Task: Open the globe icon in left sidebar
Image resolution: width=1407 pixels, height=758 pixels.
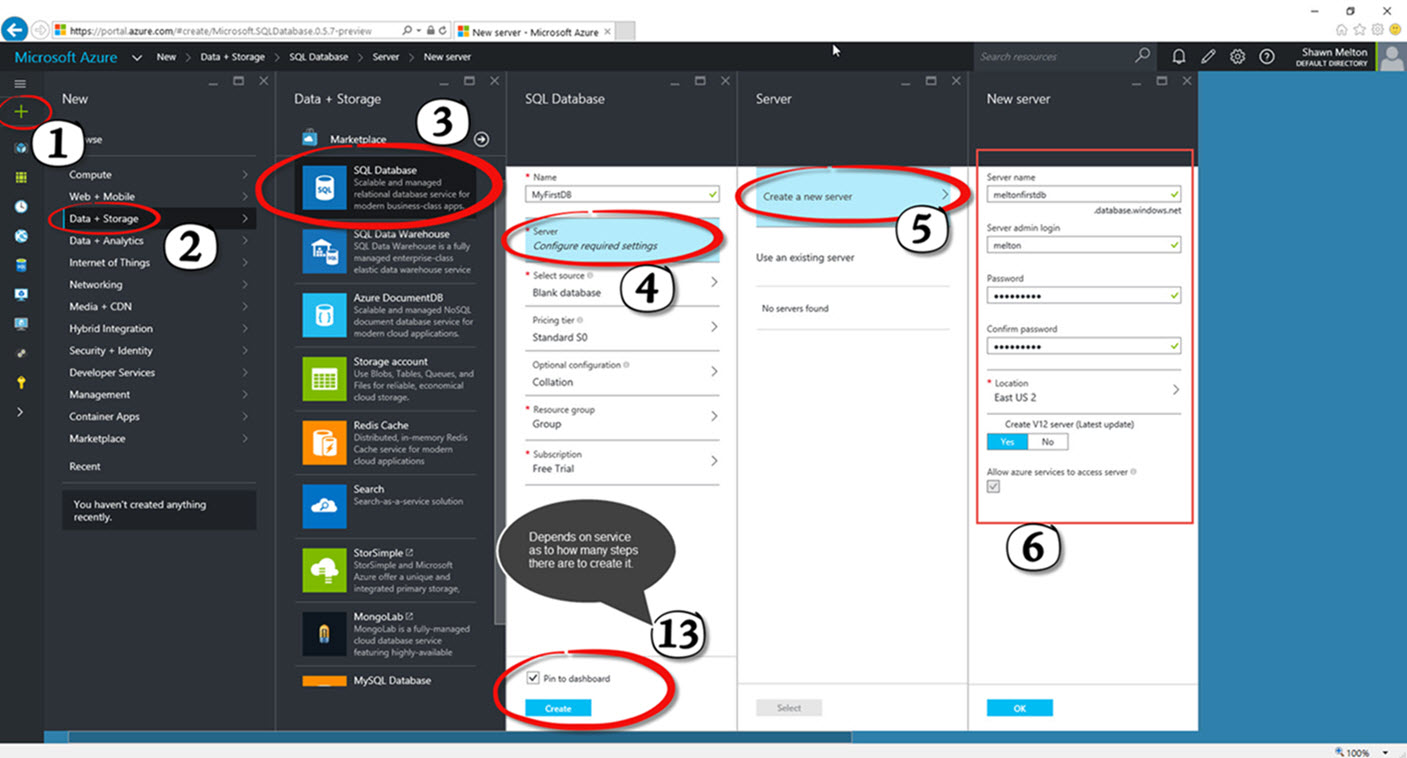Action: coord(21,236)
